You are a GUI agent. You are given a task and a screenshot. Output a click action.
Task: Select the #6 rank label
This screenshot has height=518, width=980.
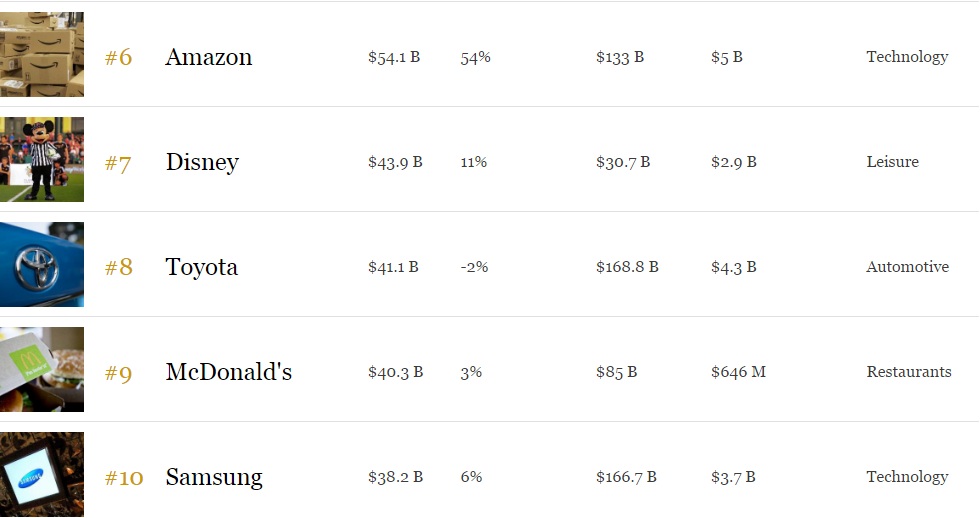point(118,57)
